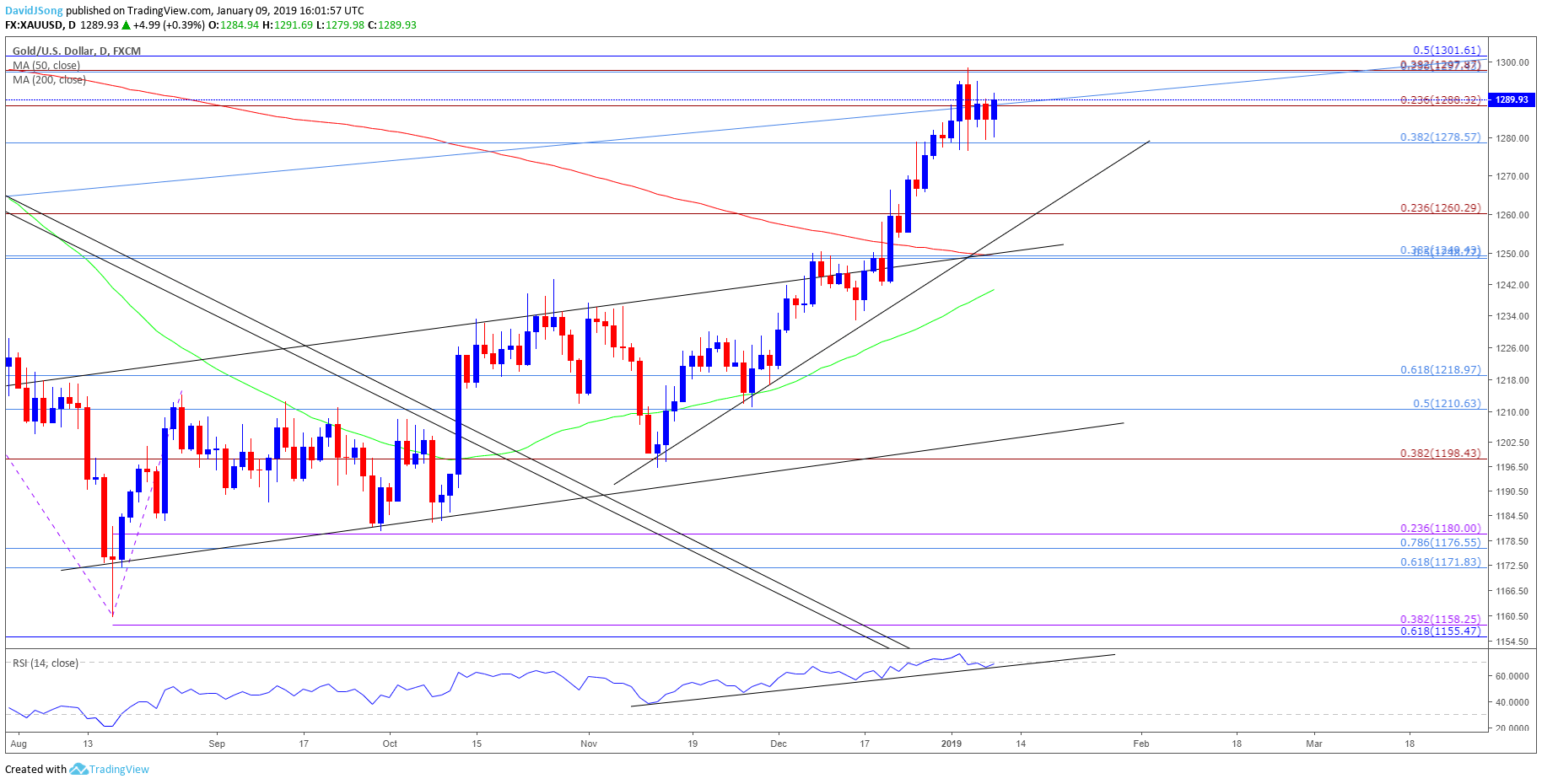Open the TradingView link at bottom

[x=119, y=769]
